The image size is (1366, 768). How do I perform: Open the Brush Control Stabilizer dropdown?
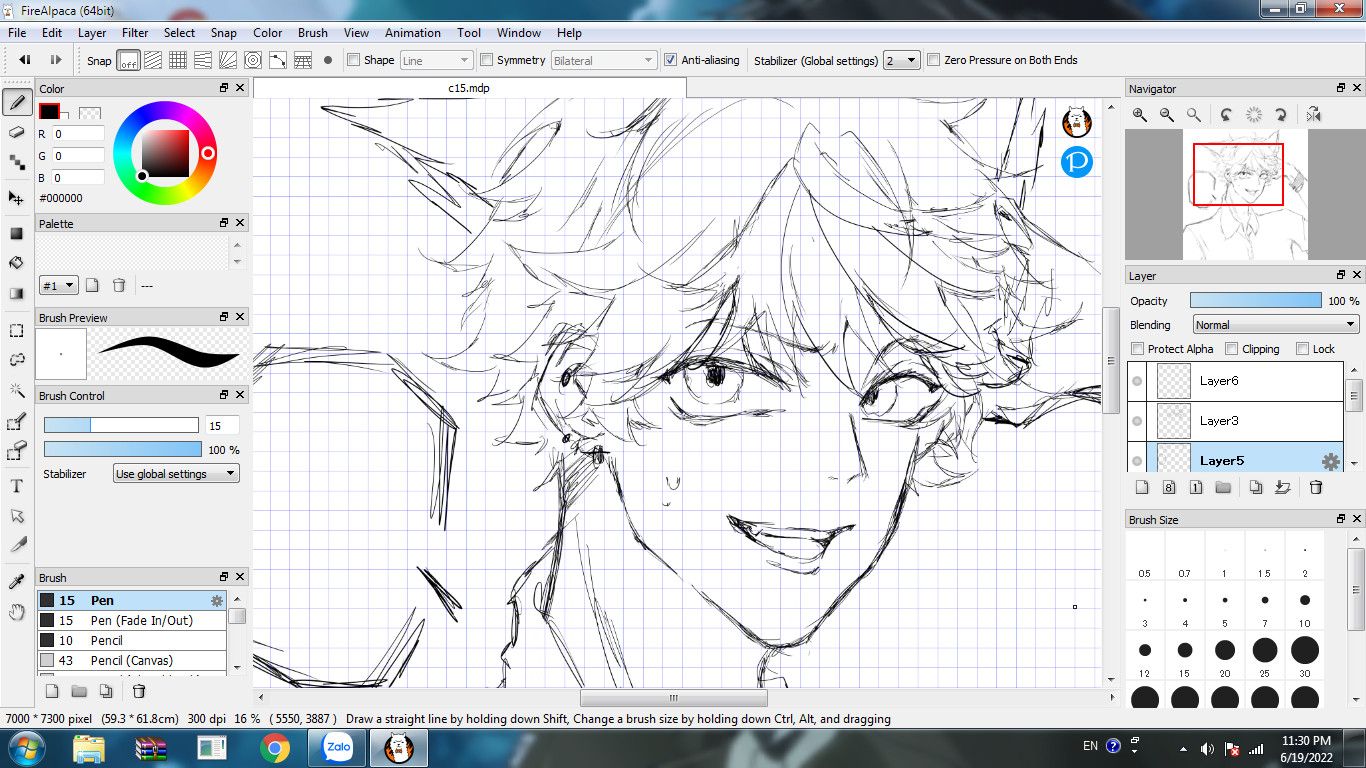click(x=176, y=474)
